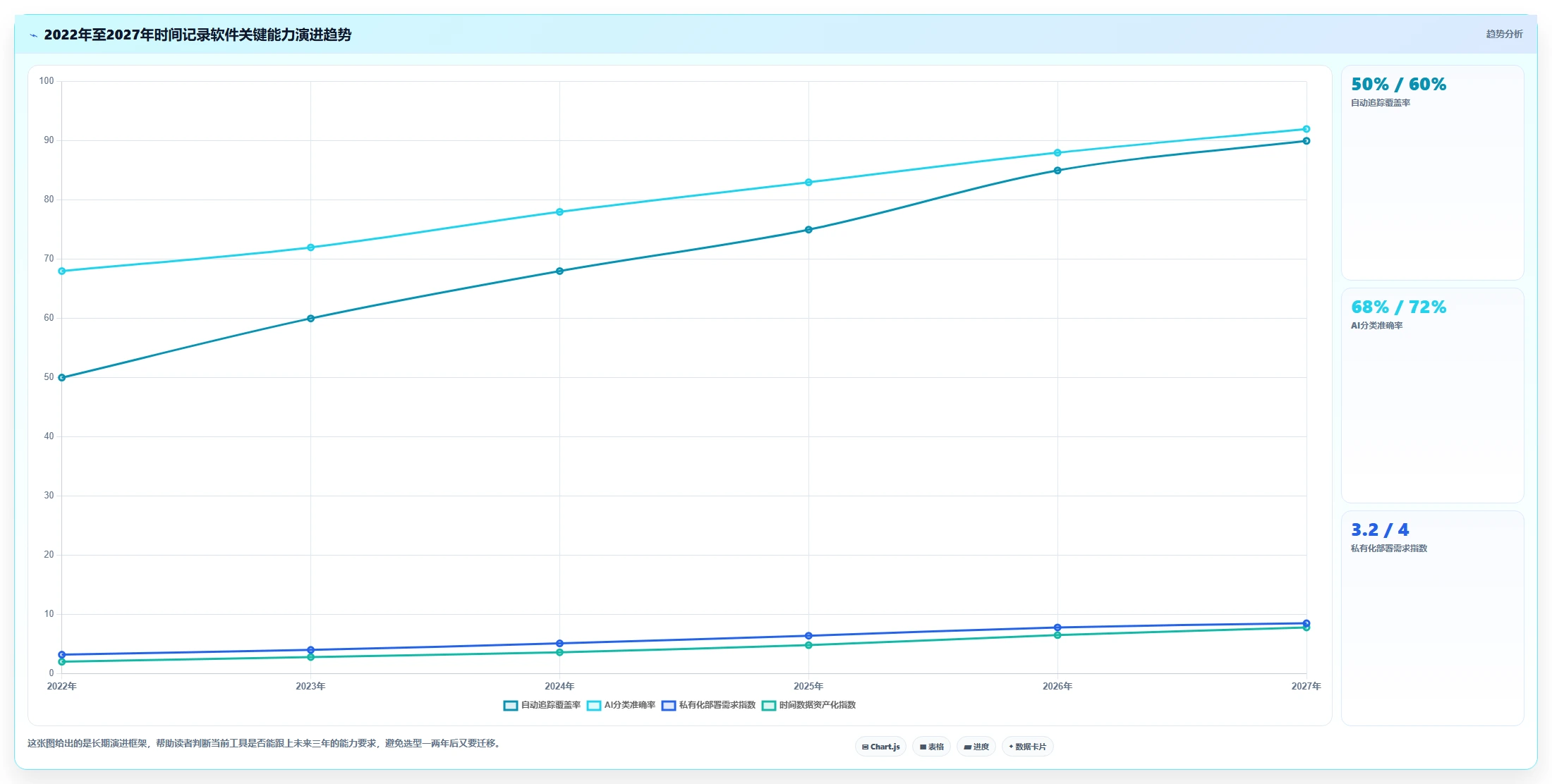Click the 2022年 x-axis label
This screenshot has height=784, width=1552.
point(62,687)
